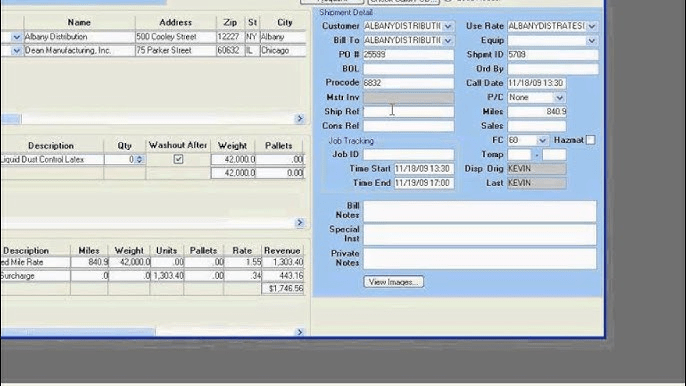Click the Weight header in commodity grid
The image size is (686, 386).
click(x=232, y=146)
